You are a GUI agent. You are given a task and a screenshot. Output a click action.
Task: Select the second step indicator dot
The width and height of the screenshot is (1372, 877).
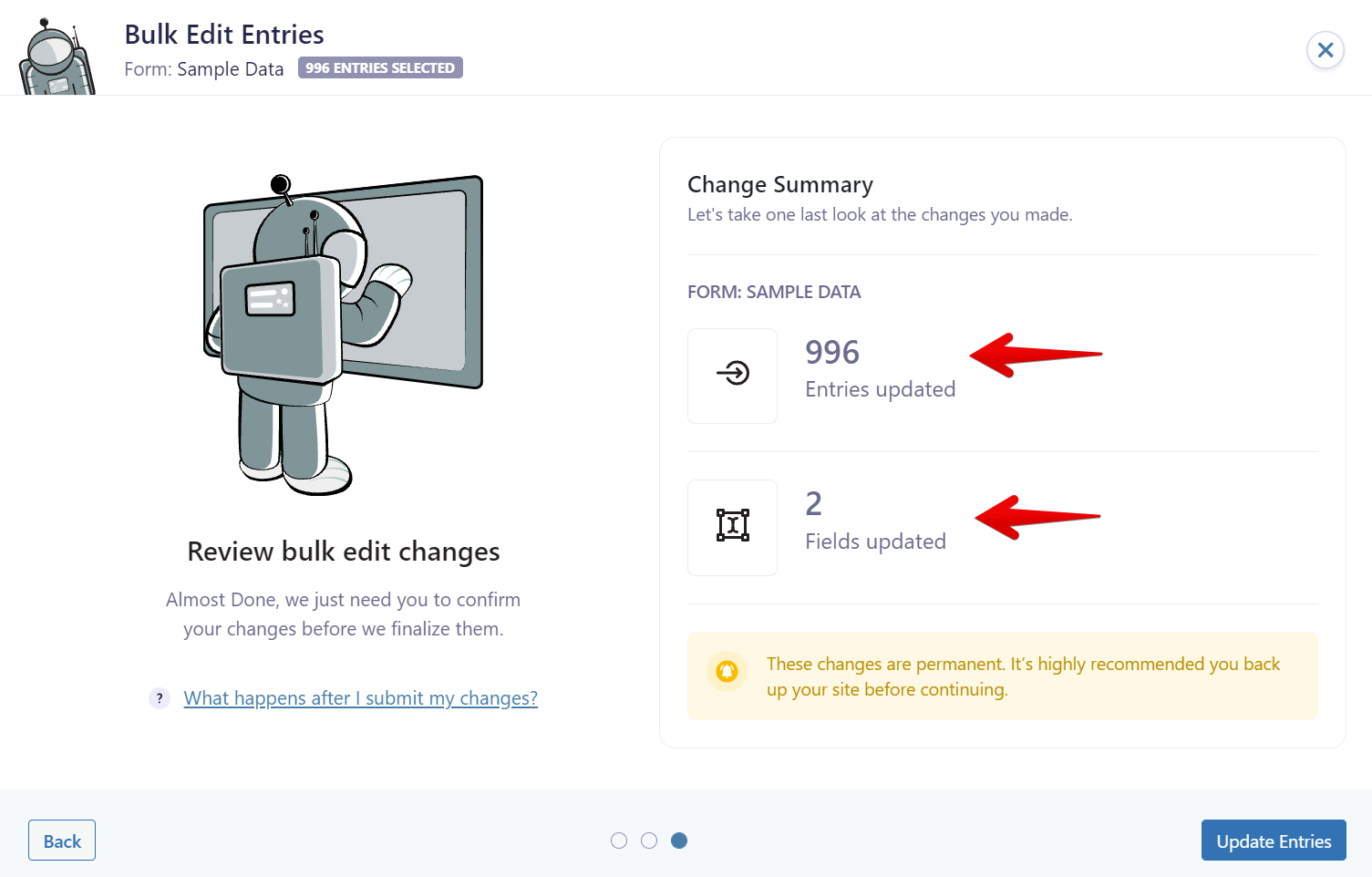[x=649, y=841]
